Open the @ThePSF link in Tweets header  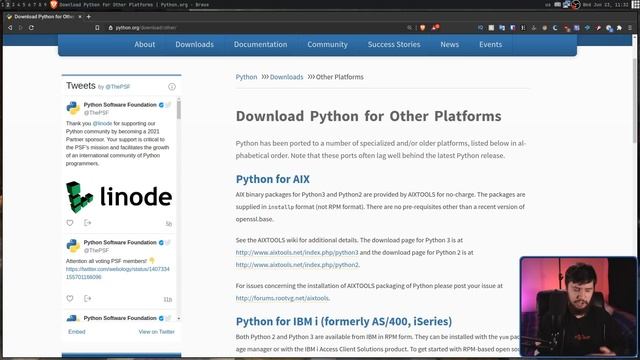tap(118, 87)
